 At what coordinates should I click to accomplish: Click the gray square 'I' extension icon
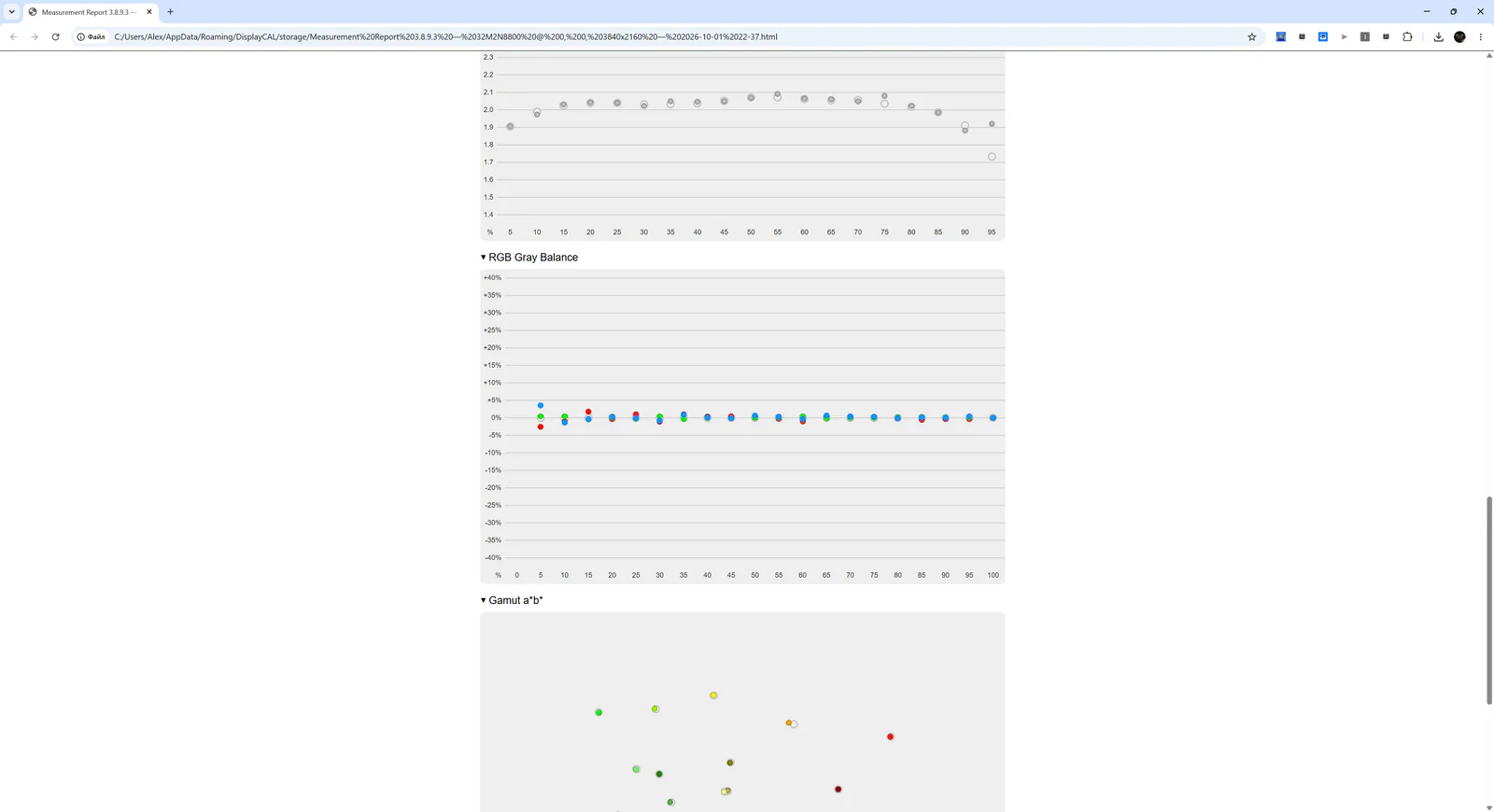pos(1365,36)
